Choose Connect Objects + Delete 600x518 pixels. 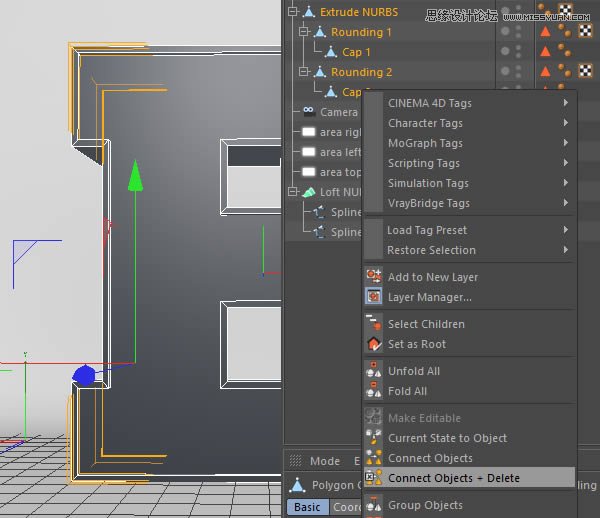(454, 478)
